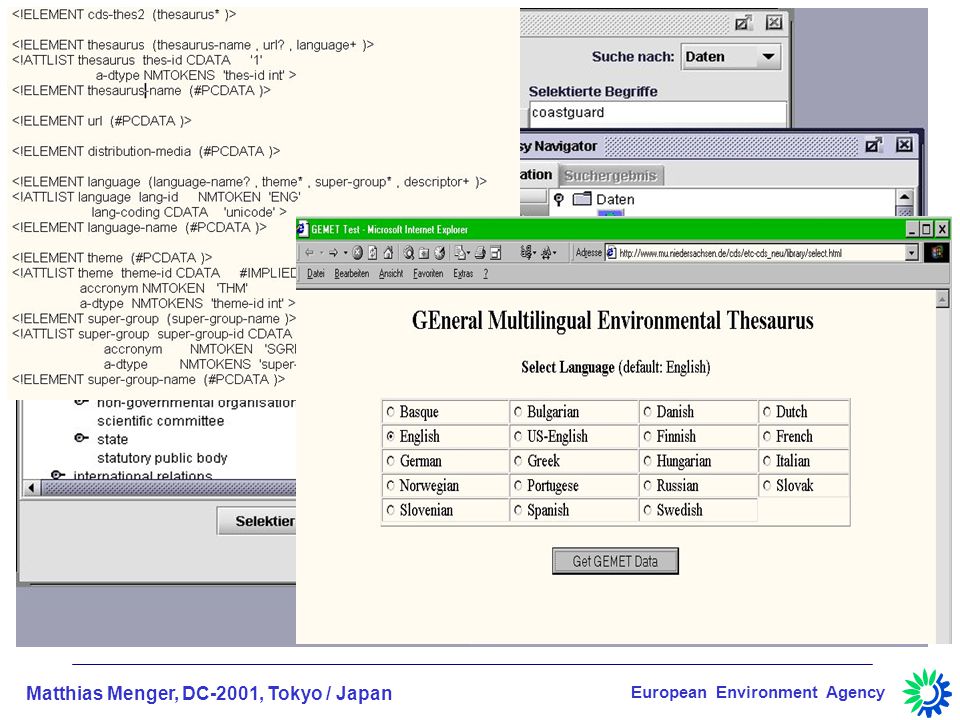Image resolution: width=960 pixels, height=720 pixels.
Task: Print the page with the printer icon
Action: (x=481, y=253)
